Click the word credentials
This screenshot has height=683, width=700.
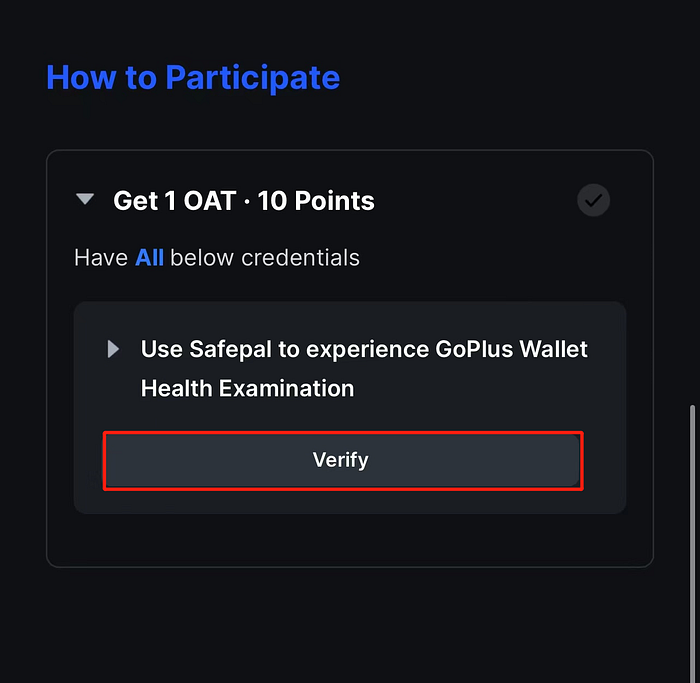pos(300,258)
